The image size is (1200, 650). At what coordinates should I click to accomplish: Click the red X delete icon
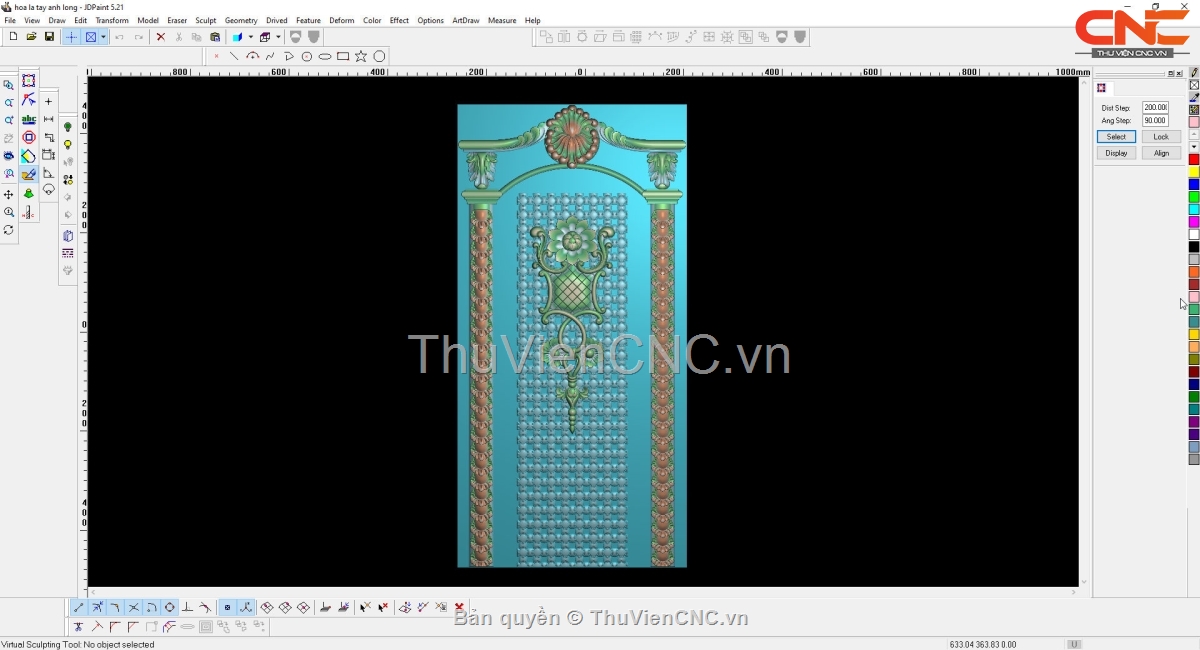[x=160, y=37]
